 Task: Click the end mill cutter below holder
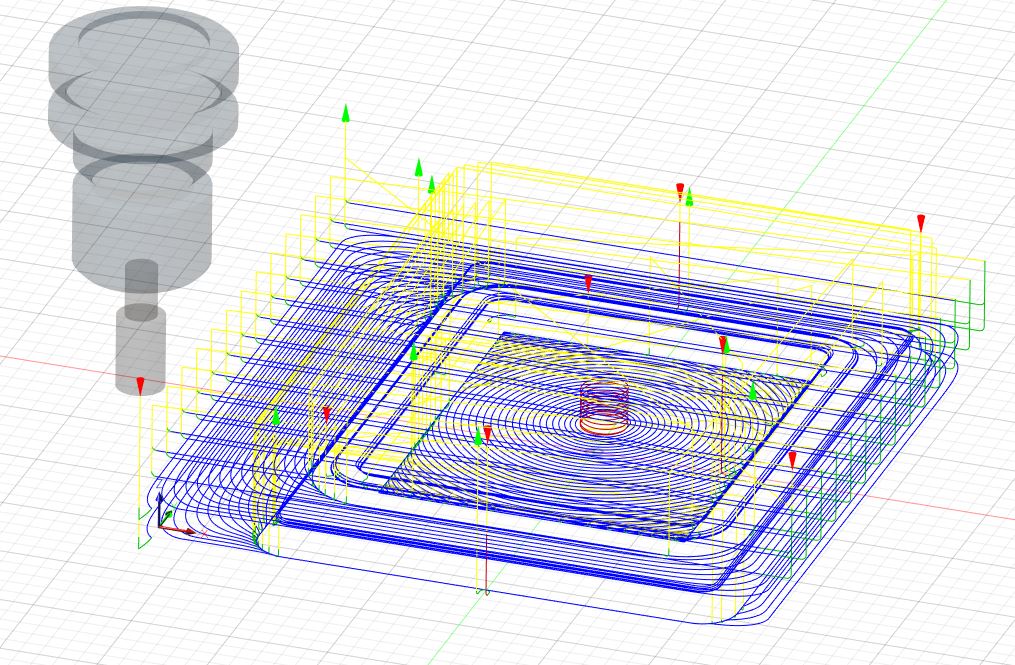(x=140, y=327)
